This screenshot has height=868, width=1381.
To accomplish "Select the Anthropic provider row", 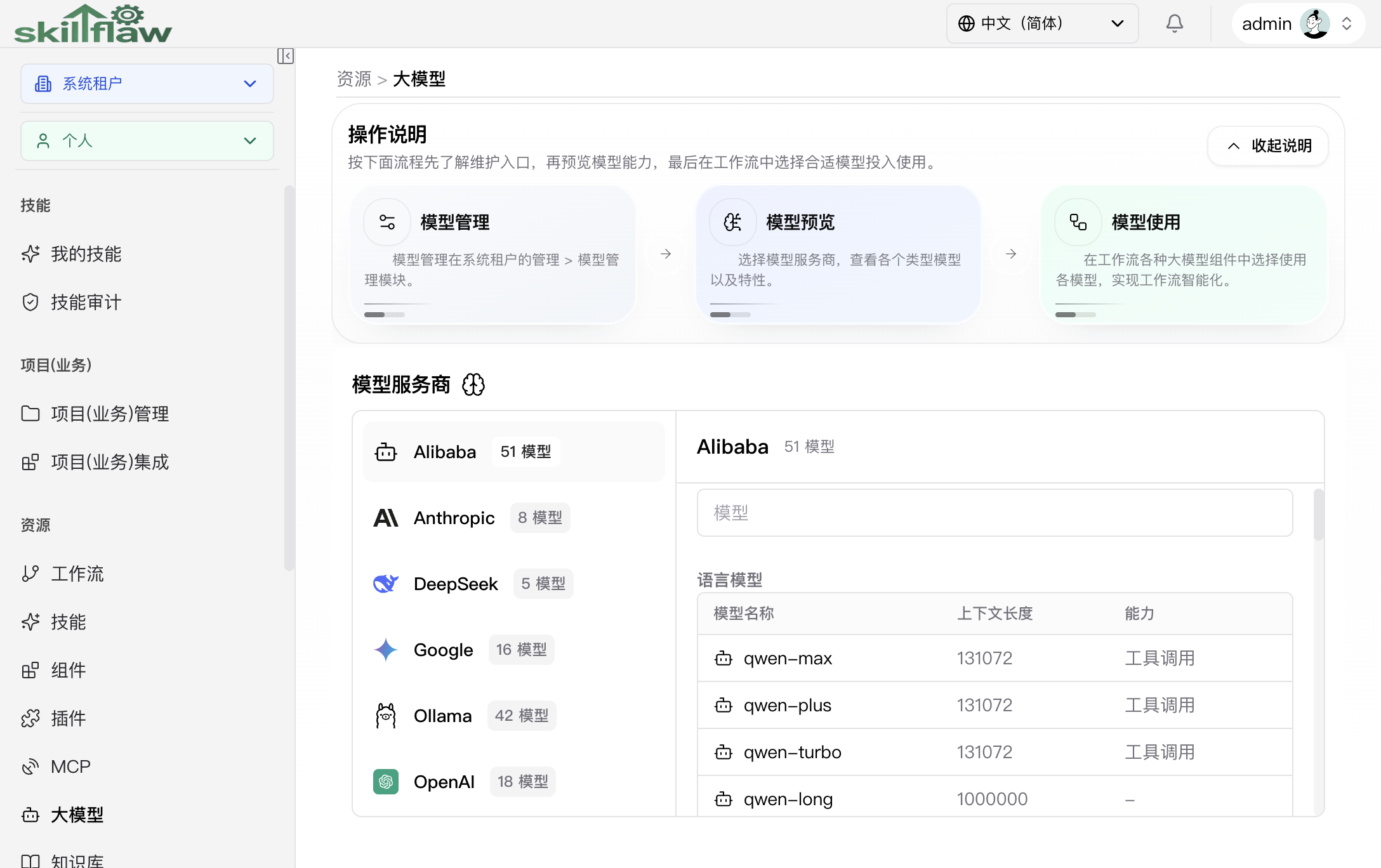I will (x=514, y=518).
